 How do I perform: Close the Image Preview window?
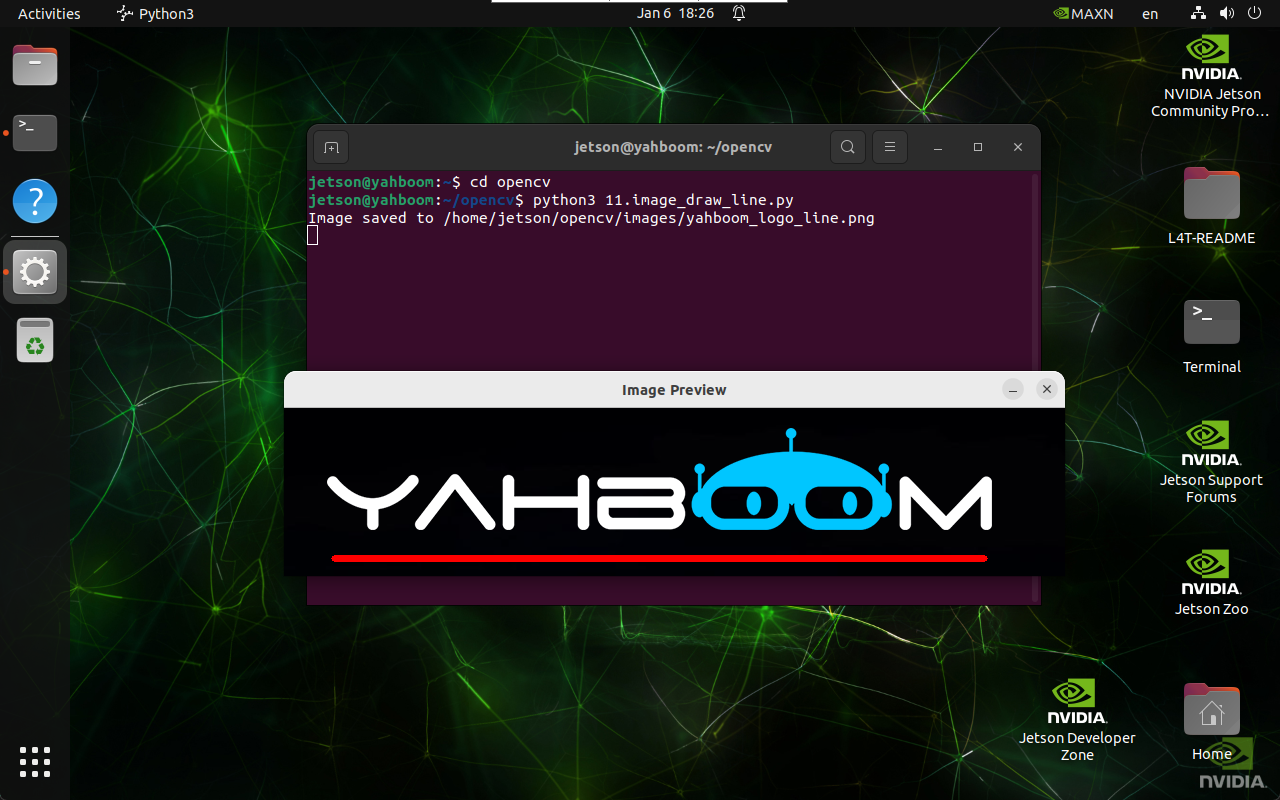[x=1047, y=390]
